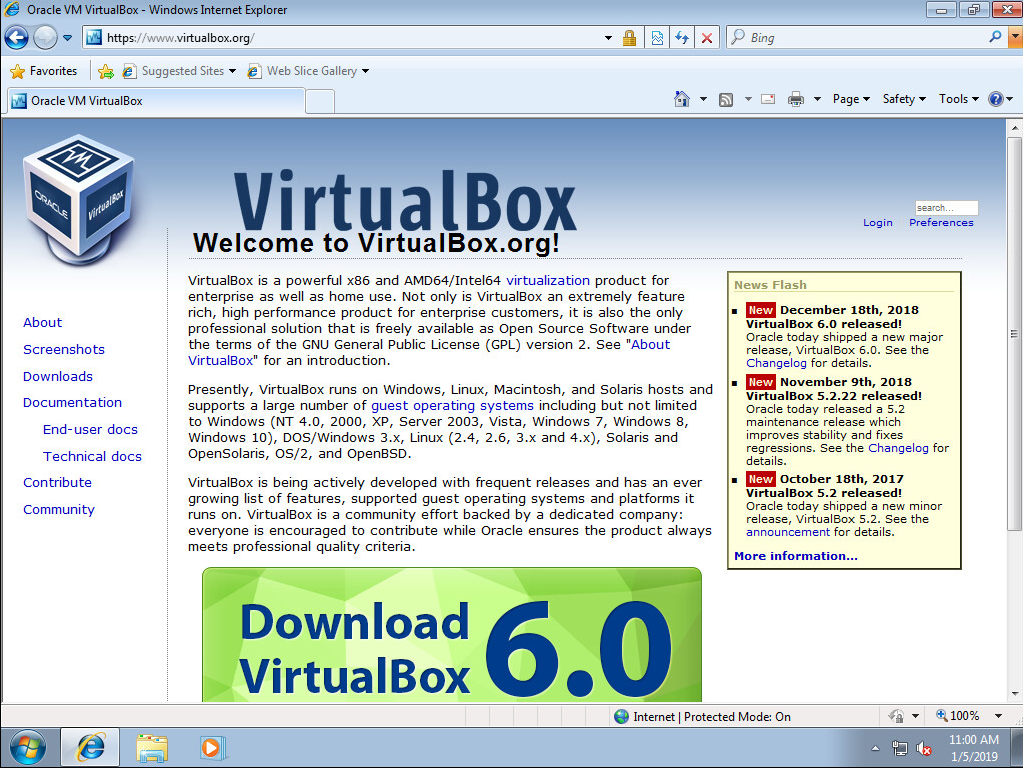Open a new blank tab
1023x768 pixels.
click(320, 102)
